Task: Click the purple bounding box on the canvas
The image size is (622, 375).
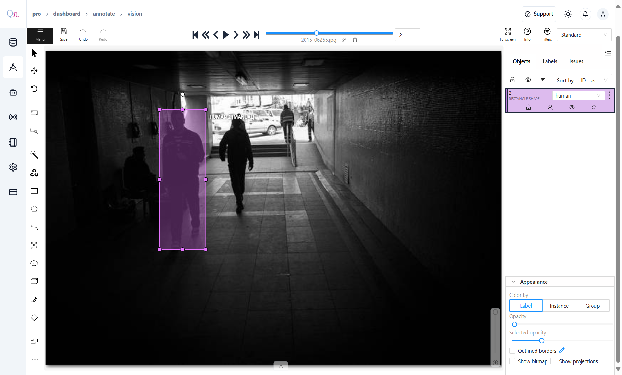Action: [x=182, y=179]
